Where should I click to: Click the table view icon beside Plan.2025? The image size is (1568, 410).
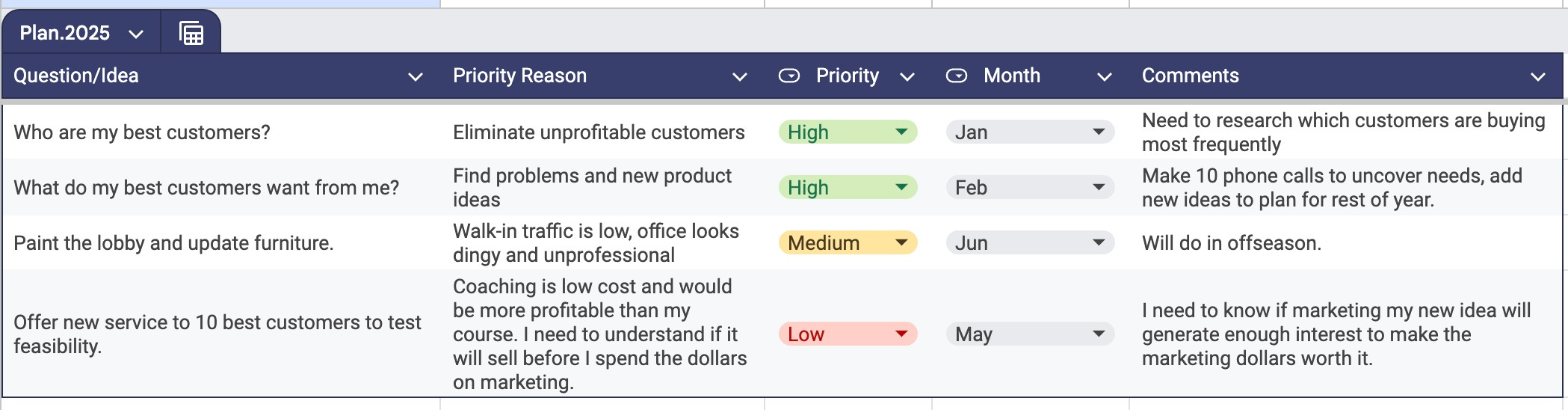(x=191, y=34)
